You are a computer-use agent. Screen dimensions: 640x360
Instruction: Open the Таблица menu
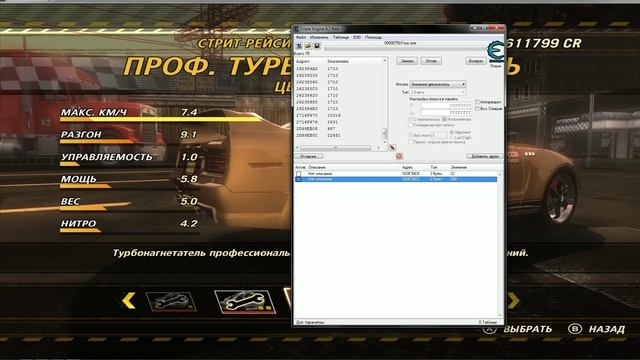(341, 37)
